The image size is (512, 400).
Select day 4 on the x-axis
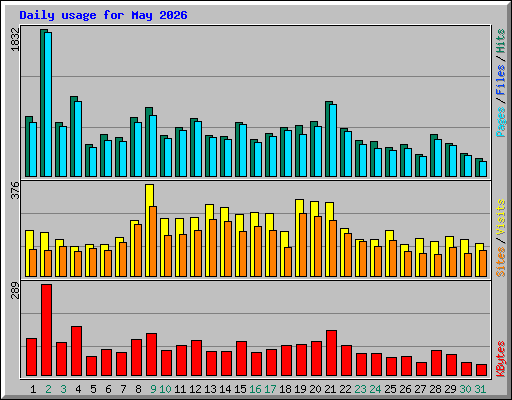click(x=78, y=389)
